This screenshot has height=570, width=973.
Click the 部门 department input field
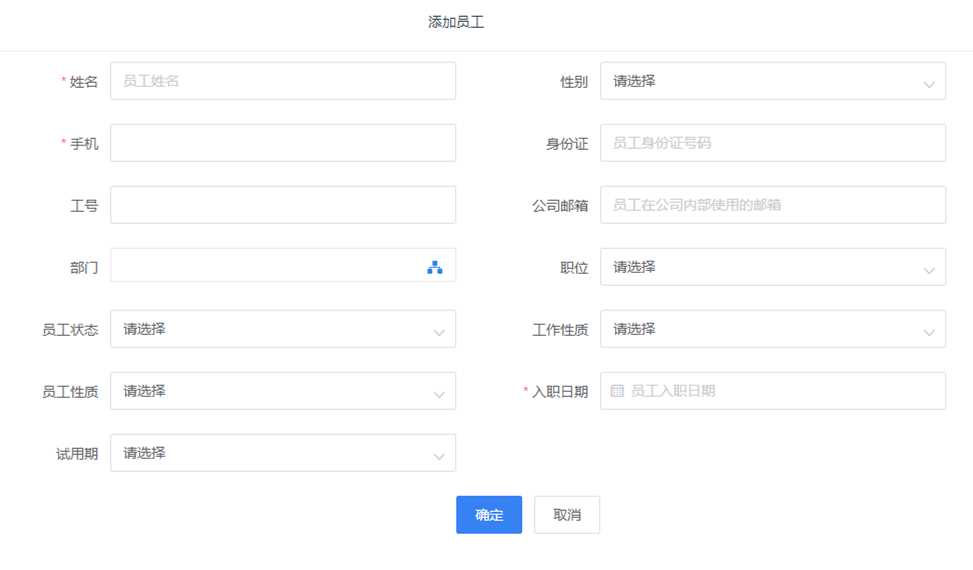[x=283, y=265]
